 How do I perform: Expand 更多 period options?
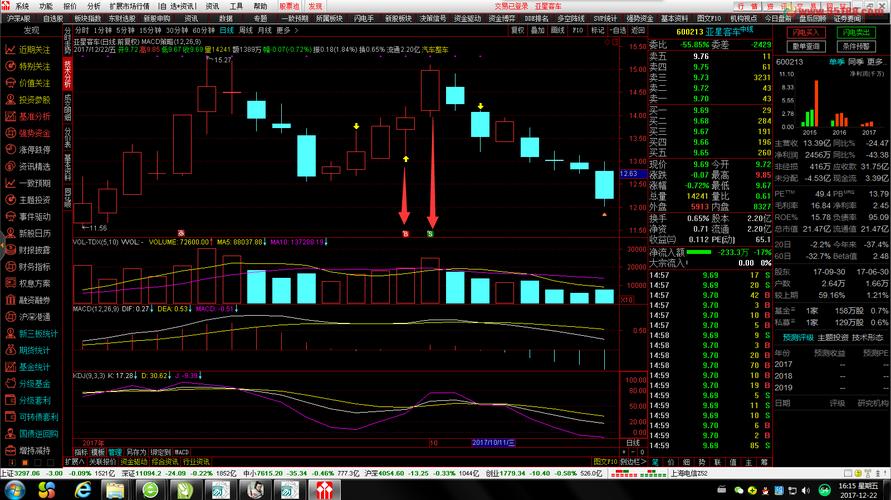(x=286, y=30)
